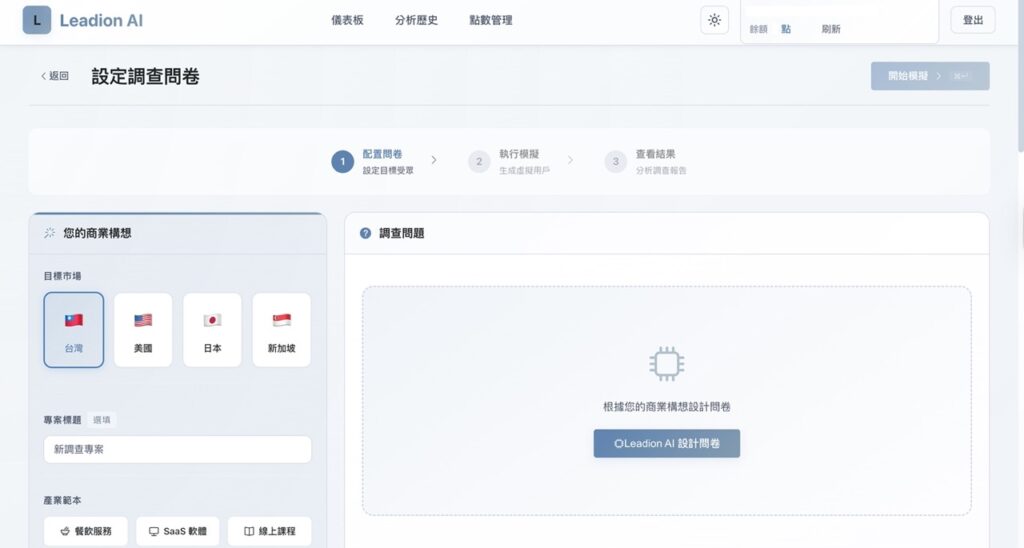The height and width of the screenshot is (548, 1024).
Task: Click the 選填 optional tag
Action: pos(102,420)
